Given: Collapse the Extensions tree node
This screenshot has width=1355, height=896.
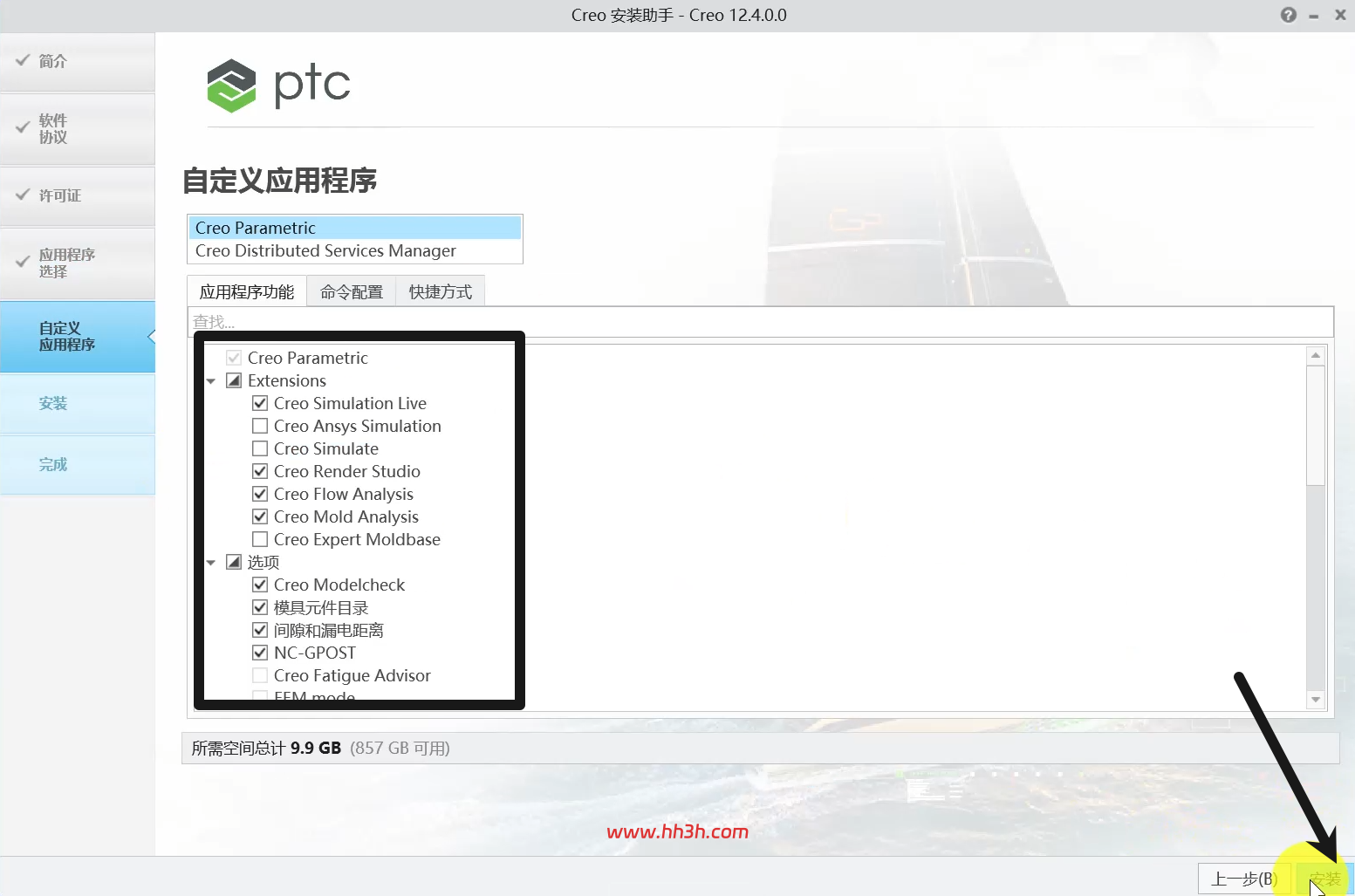Looking at the screenshot, I should coord(211,381).
